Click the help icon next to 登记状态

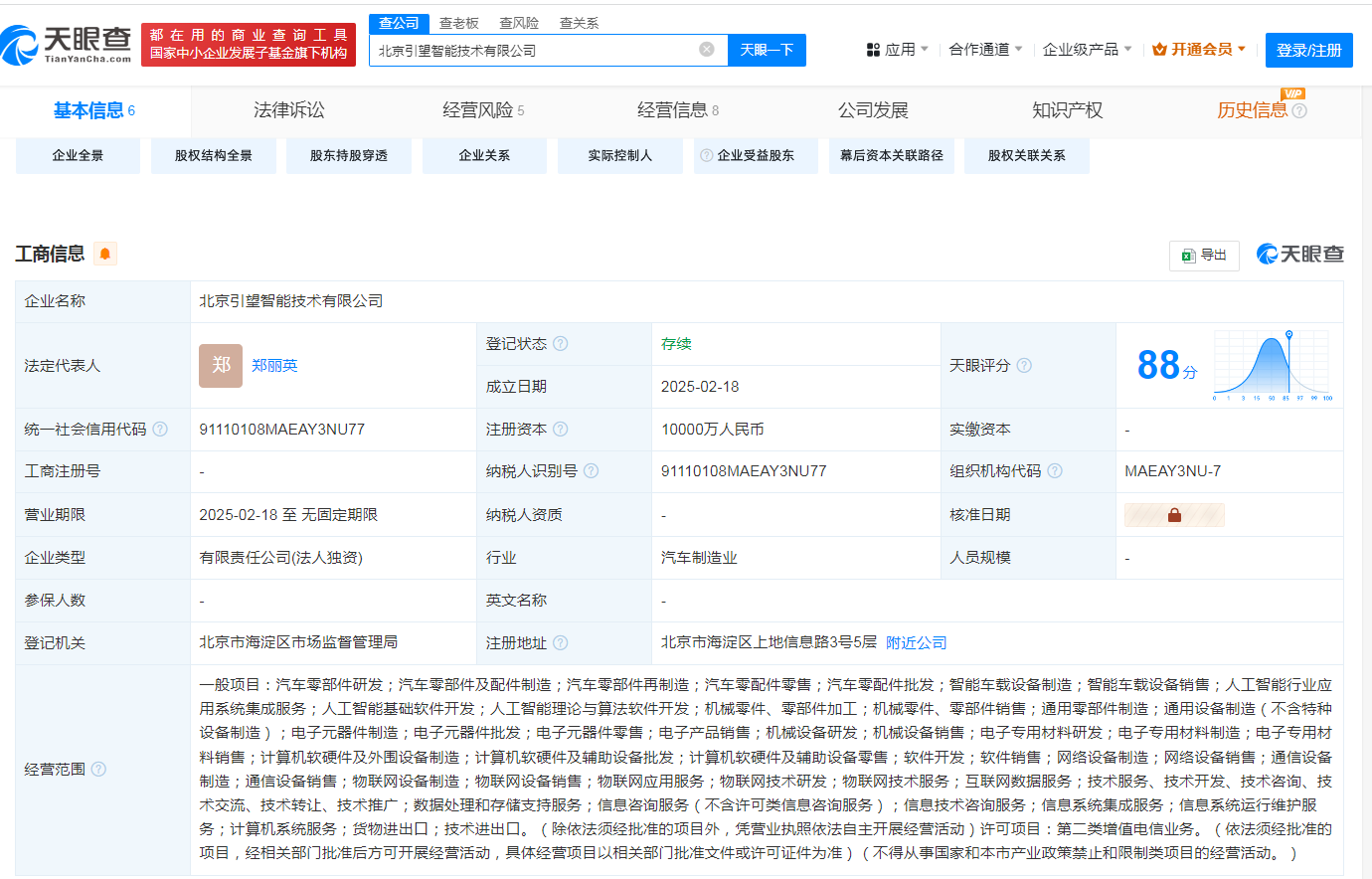tap(561, 344)
